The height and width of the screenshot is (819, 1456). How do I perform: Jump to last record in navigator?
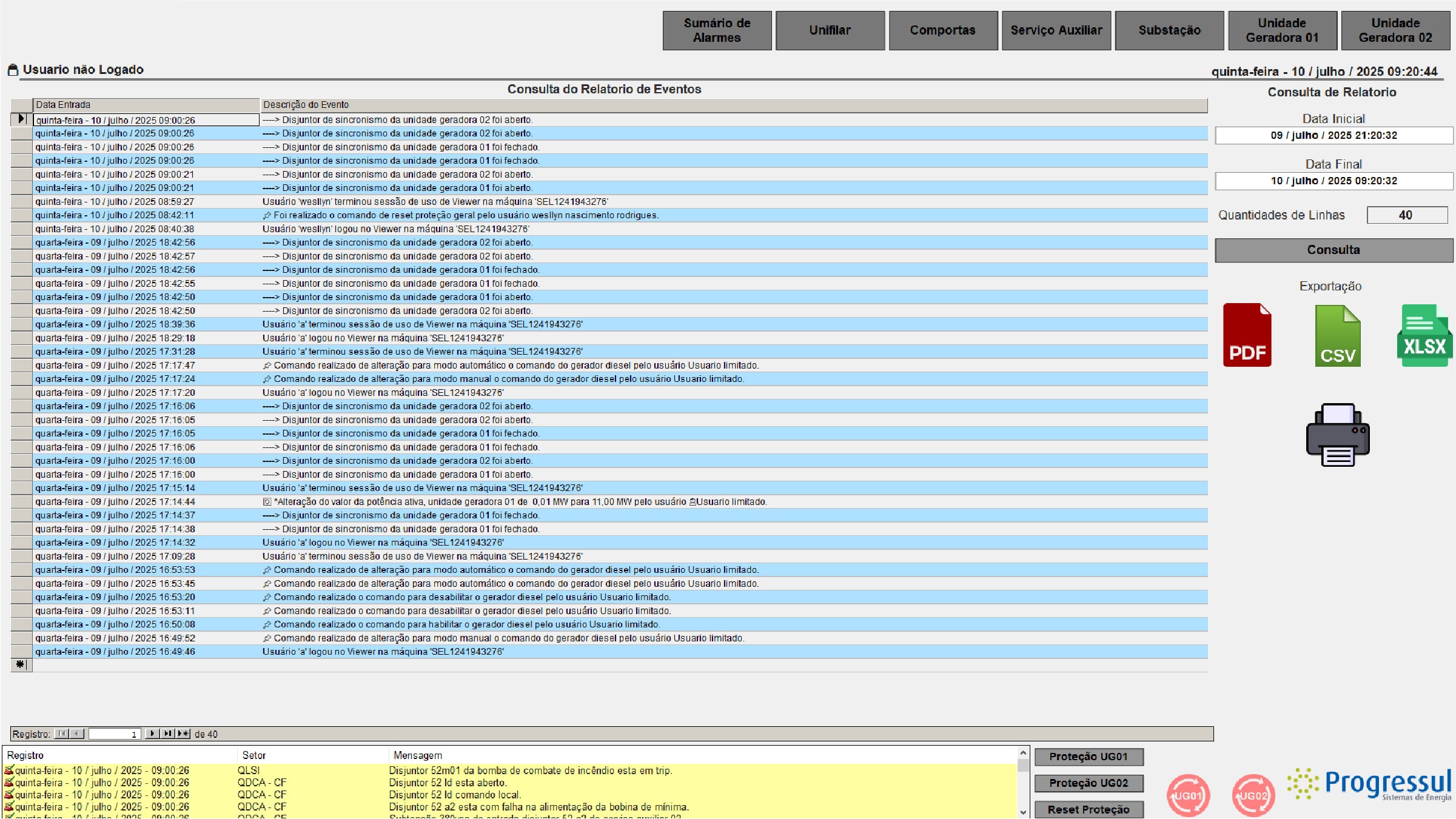[x=167, y=734]
